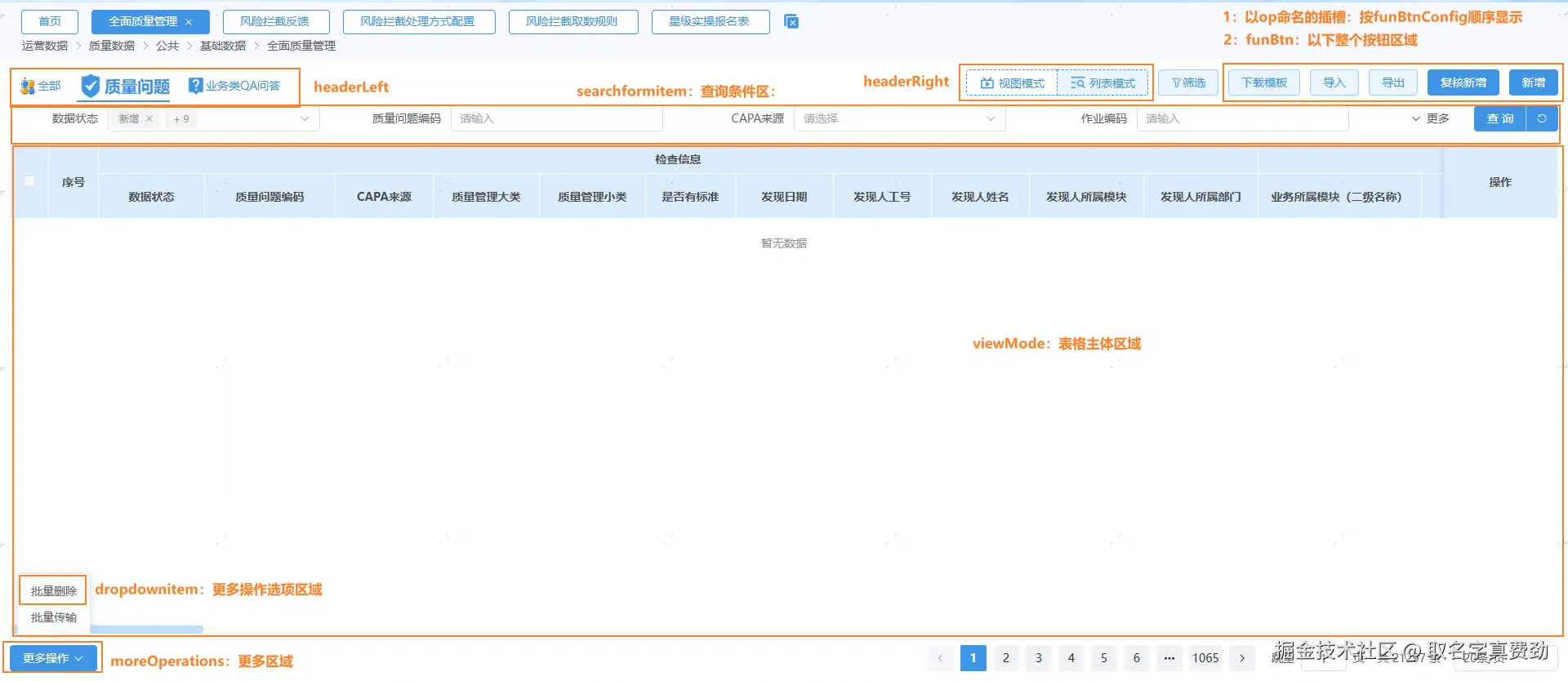Viewport: 1568px width, 681px height.
Task: Choose 批量传输 from the dropdown menu
Action: click(x=54, y=617)
